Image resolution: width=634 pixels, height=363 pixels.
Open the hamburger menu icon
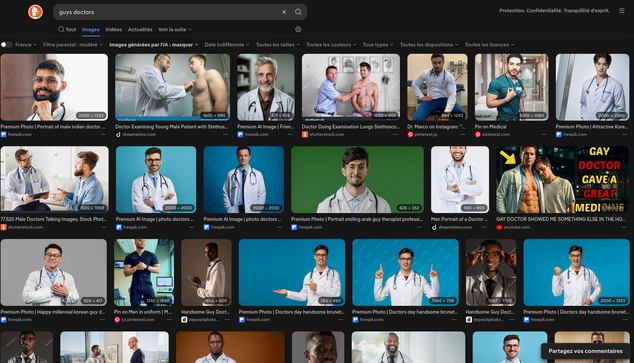(622, 11)
